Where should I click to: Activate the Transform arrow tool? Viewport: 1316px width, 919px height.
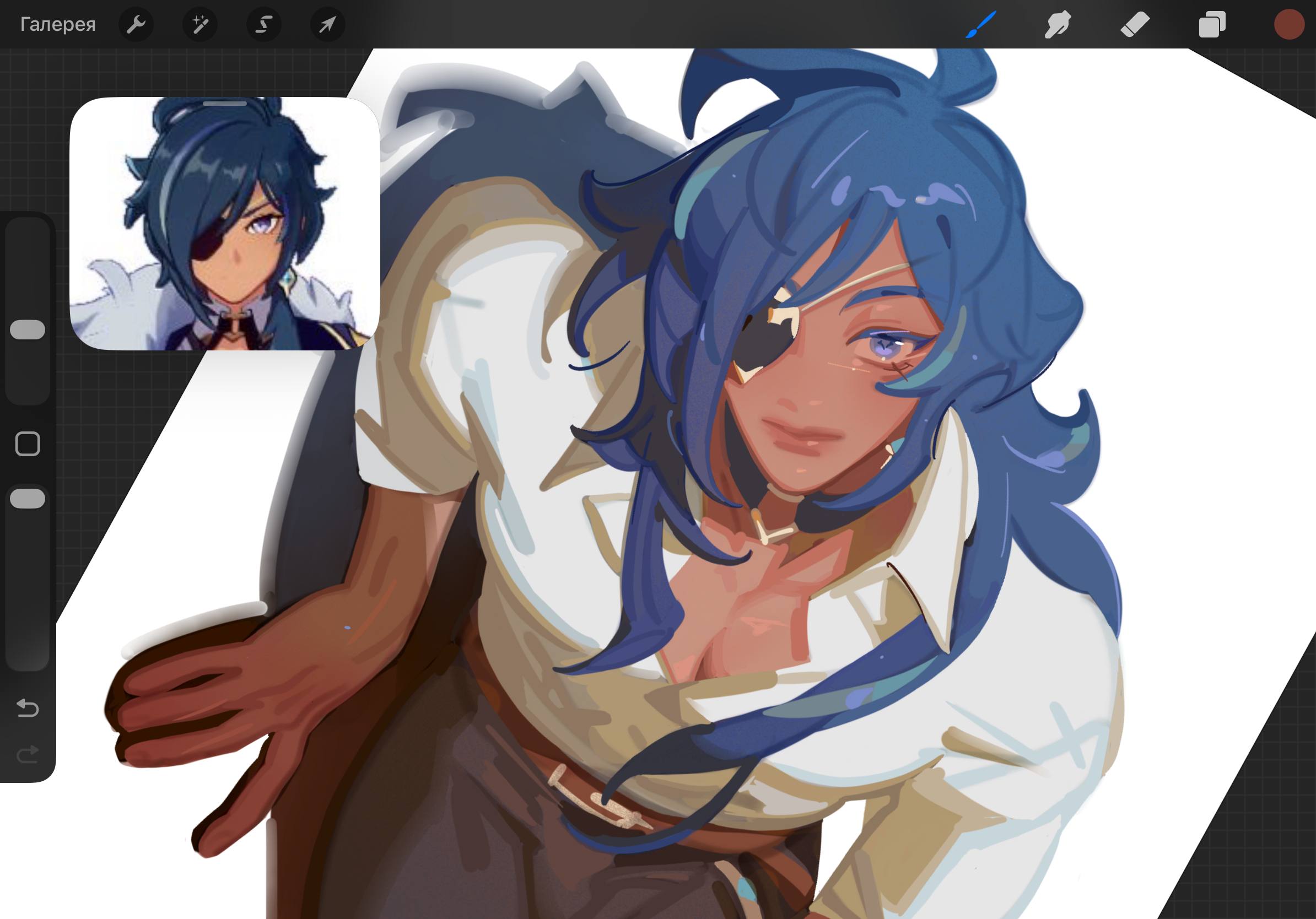(x=327, y=25)
